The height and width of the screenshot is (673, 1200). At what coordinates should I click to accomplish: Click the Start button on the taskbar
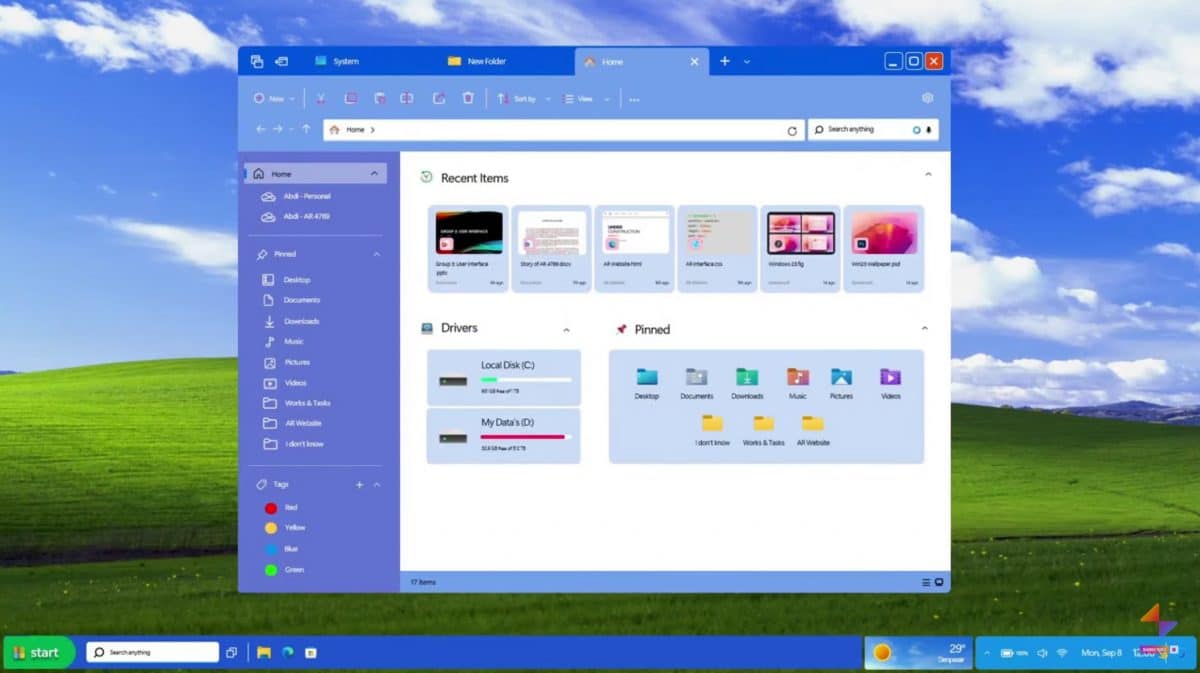point(38,652)
